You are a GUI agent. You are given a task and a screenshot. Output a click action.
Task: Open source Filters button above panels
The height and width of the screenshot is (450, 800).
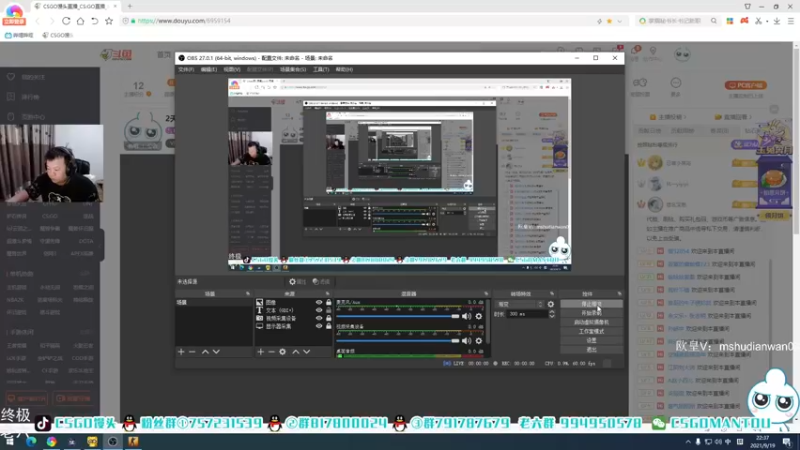(321, 282)
